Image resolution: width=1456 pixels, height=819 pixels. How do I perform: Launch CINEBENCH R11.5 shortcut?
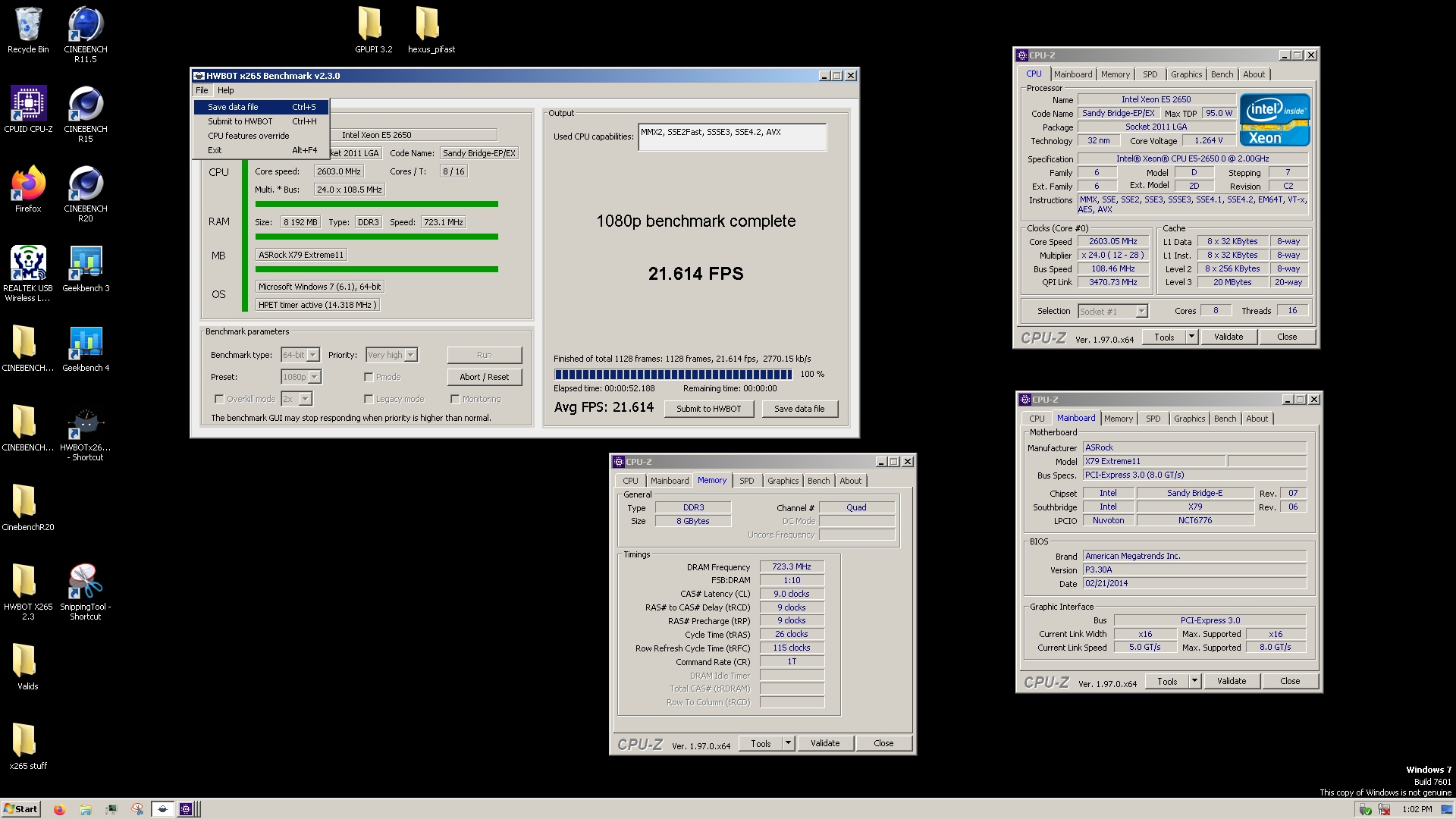[85, 34]
